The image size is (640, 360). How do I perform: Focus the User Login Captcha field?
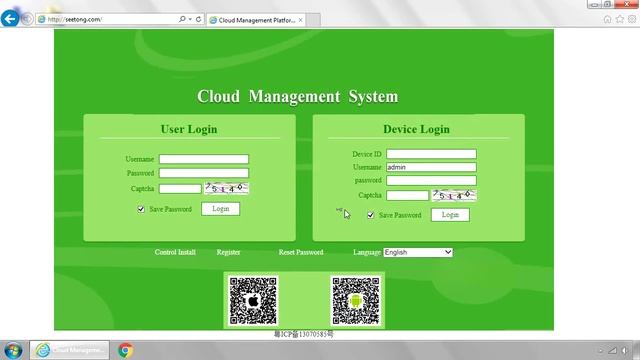click(x=180, y=189)
